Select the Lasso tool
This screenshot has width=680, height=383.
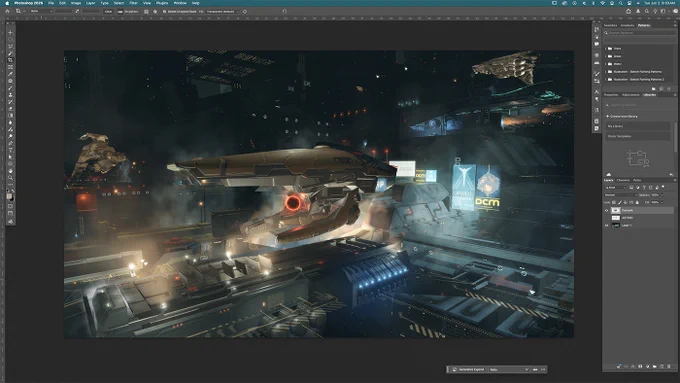(x=10, y=47)
